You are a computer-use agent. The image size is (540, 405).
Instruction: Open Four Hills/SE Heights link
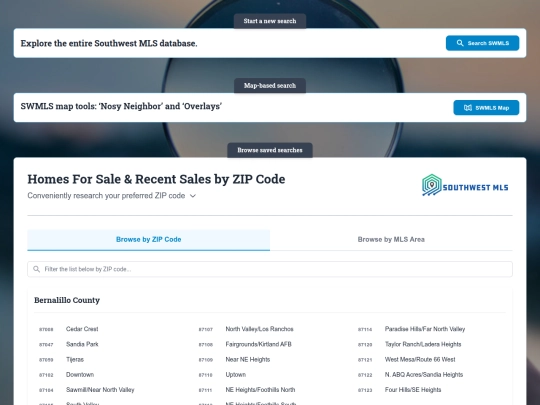click(x=413, y=390)
